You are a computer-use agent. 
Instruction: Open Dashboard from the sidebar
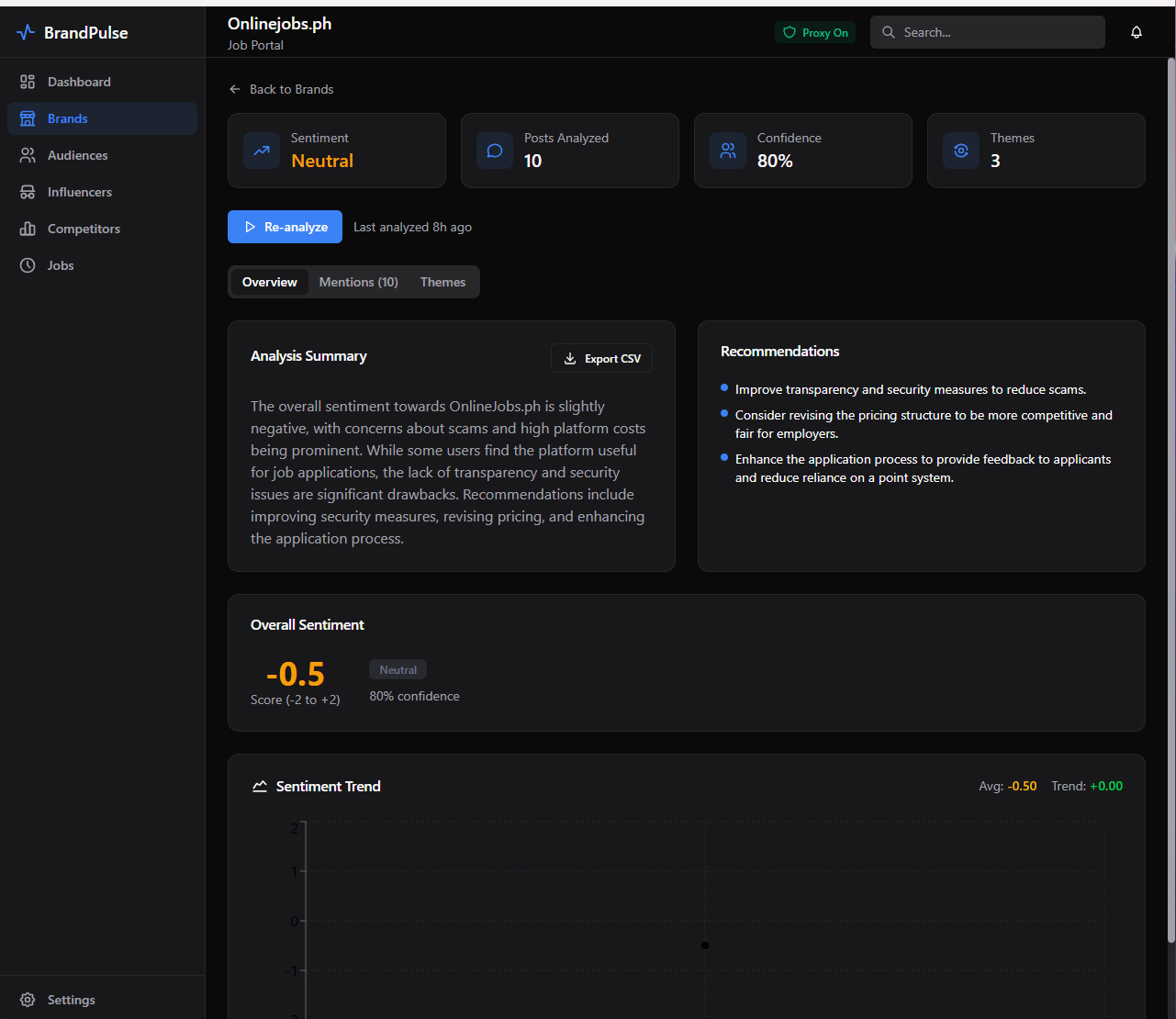[x=102, y=82]
